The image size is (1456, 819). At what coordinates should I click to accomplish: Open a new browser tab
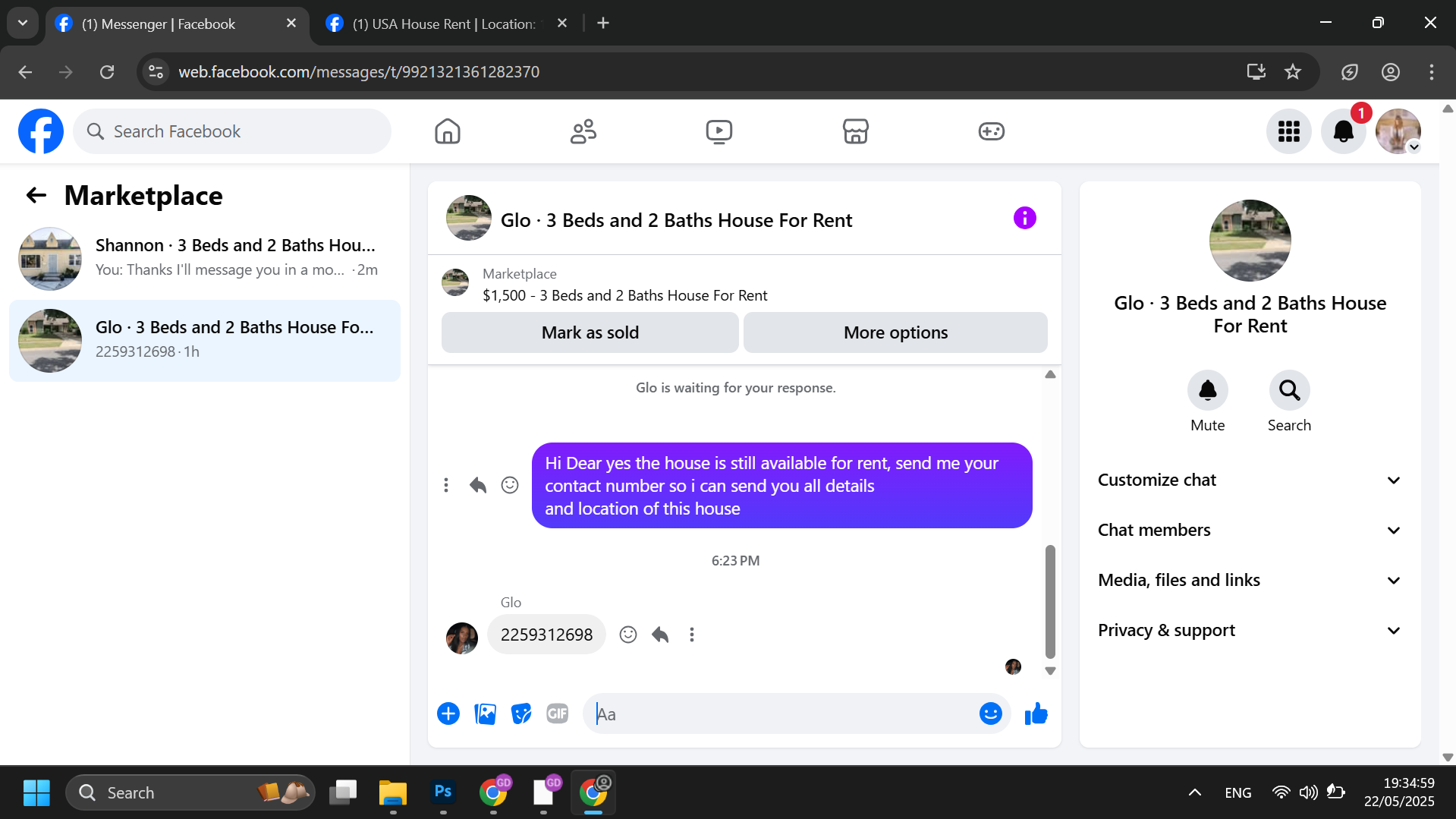(603, 24)
